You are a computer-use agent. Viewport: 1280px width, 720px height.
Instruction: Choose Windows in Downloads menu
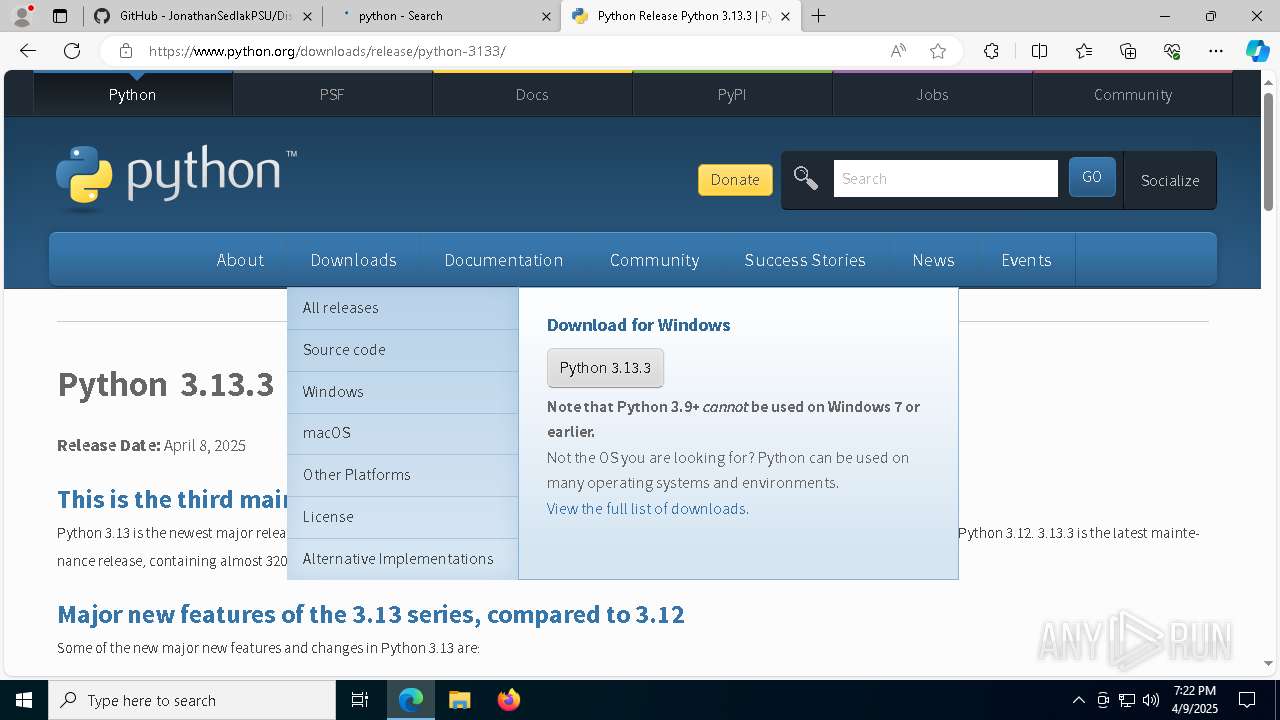402,392
